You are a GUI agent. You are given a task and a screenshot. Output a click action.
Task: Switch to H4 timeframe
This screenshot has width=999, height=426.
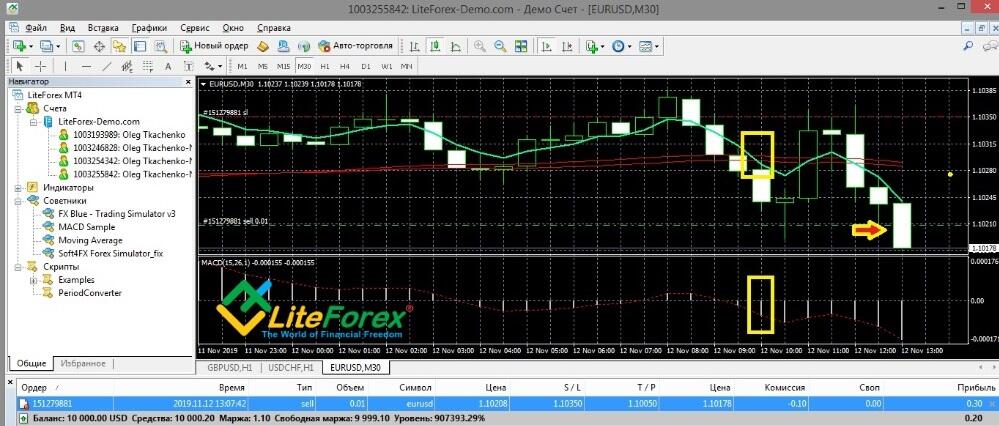(345, 66)
